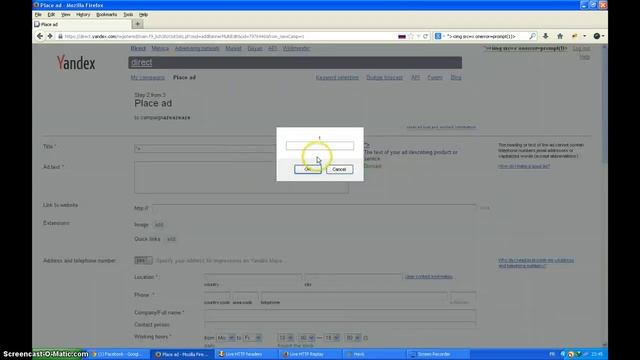Go back with the browser back arrow
Viewport: 640px width, 360px height.
pos(40,36)
